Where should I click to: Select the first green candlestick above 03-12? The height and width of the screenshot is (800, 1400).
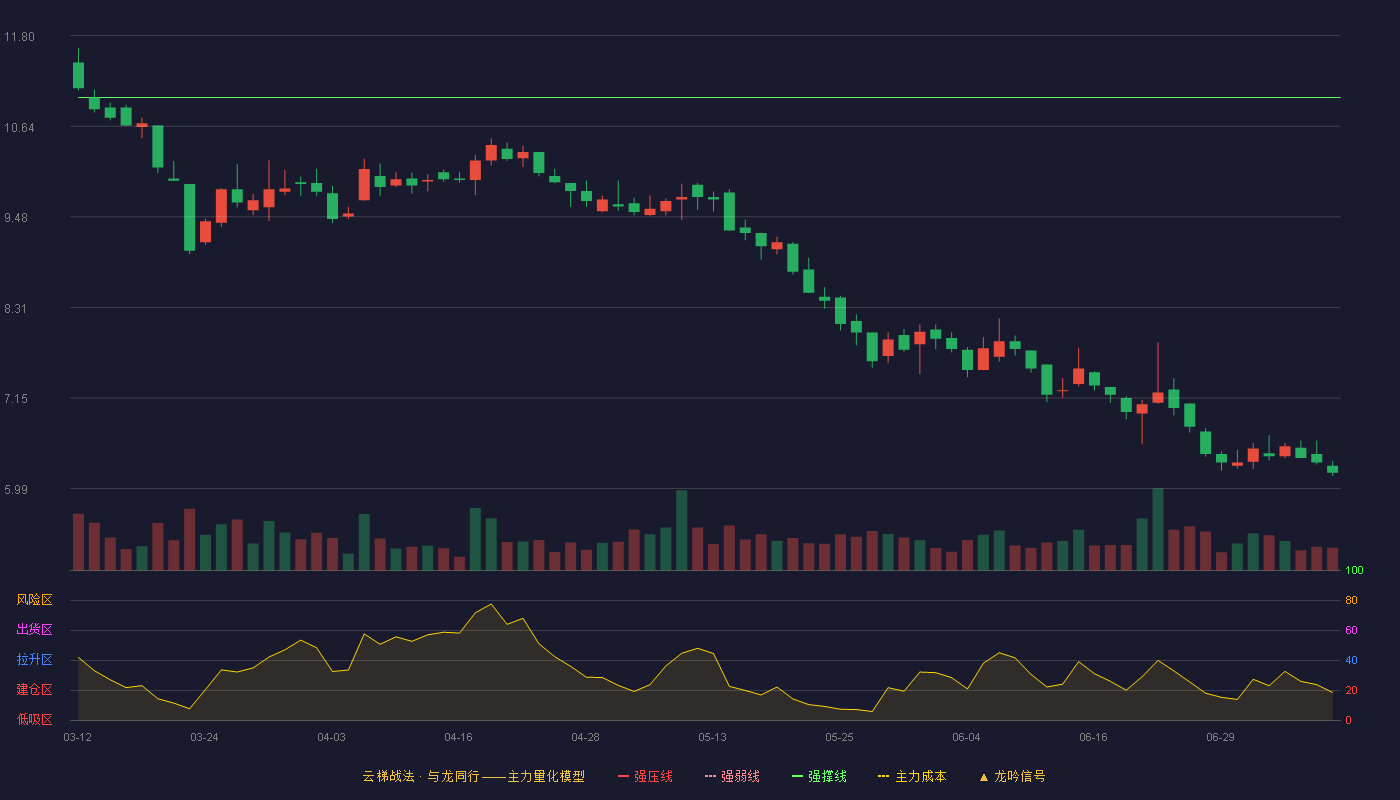[78, 75]
